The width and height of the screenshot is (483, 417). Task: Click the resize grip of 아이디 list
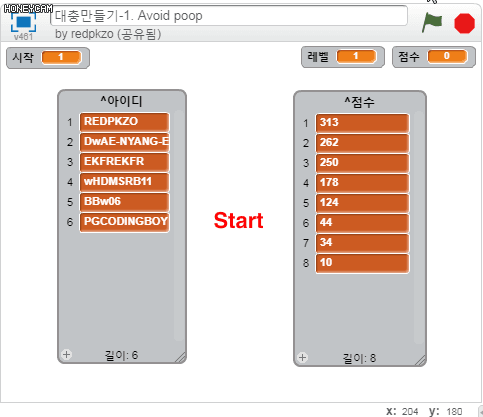pos(181,357)
